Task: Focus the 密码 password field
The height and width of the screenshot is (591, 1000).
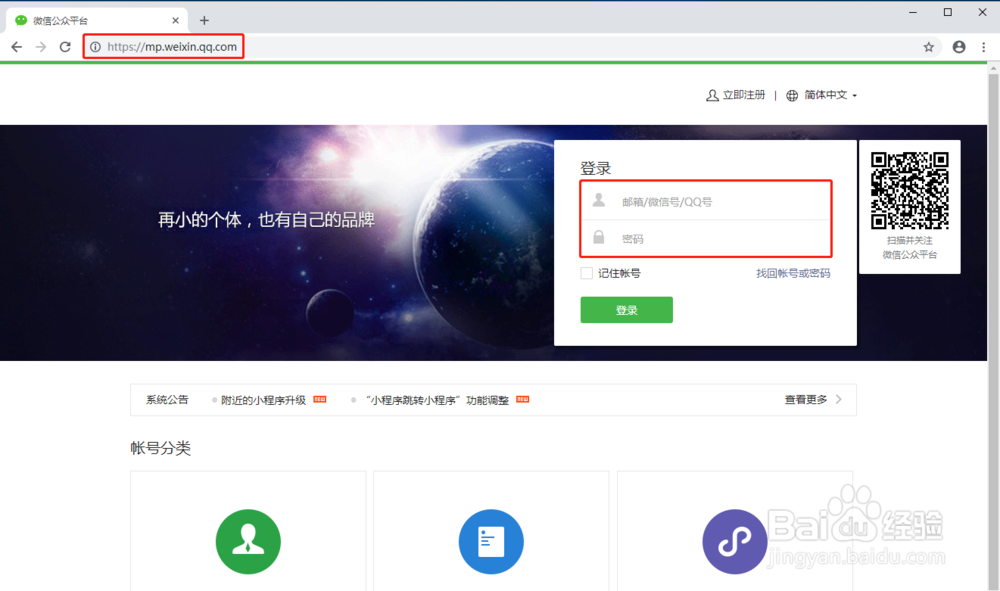Action: (x=706, y=238)
